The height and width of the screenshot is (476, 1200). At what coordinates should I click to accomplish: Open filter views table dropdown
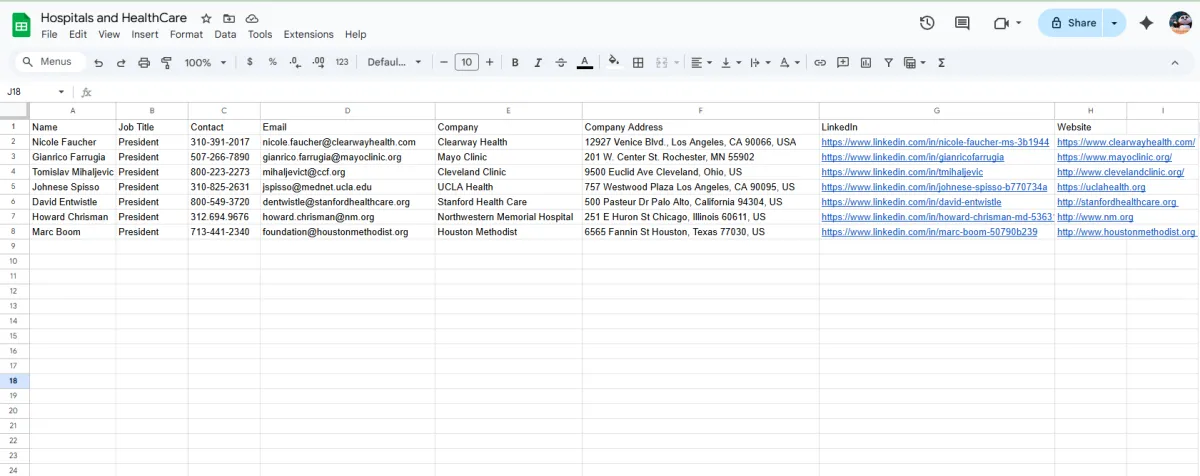click(x=914, y=62)
